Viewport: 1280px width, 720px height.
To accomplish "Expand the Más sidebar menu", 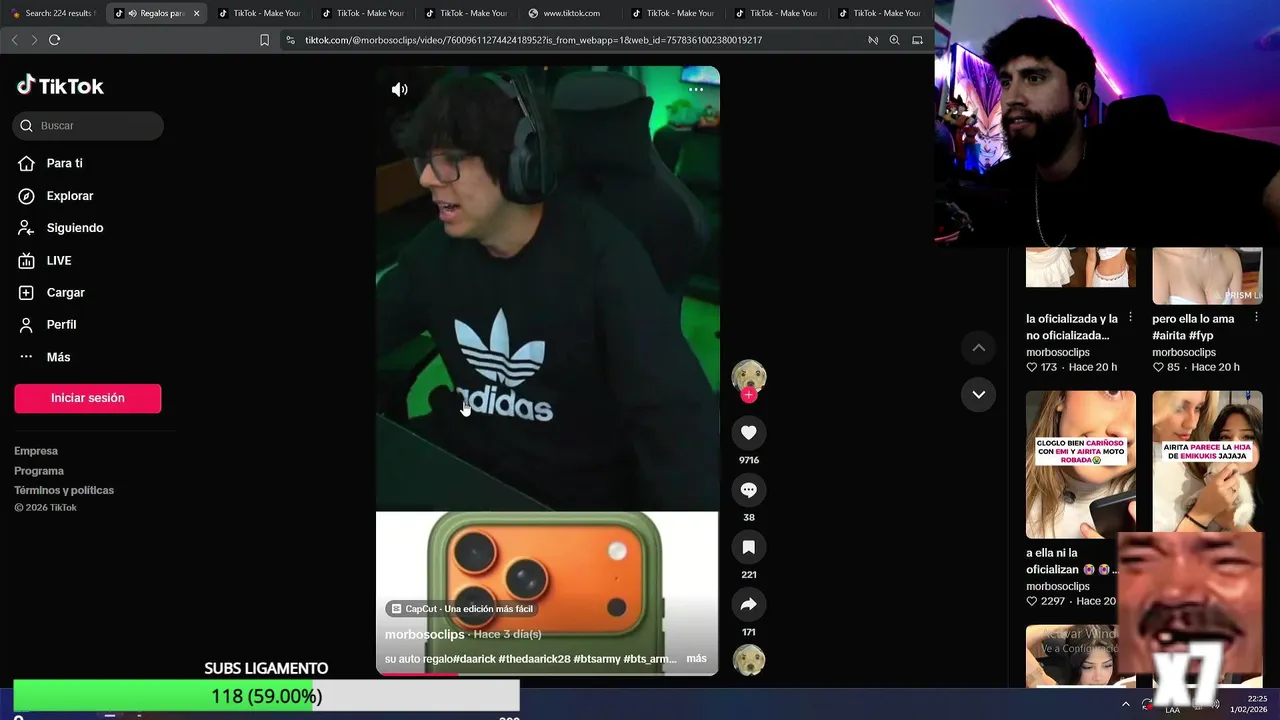I will pyautogui.click(x=58, y=357).
